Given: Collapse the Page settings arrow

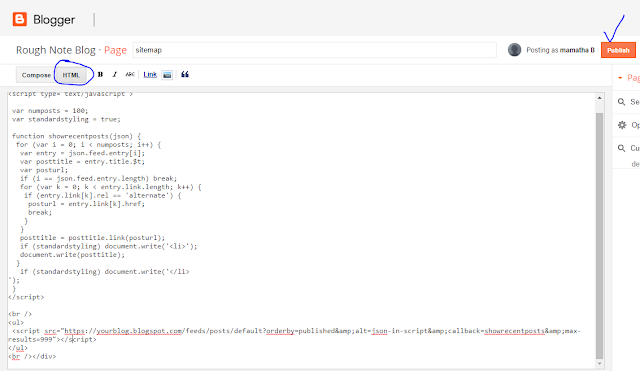Looking at the screenshot, I should (x=620, y=78).
